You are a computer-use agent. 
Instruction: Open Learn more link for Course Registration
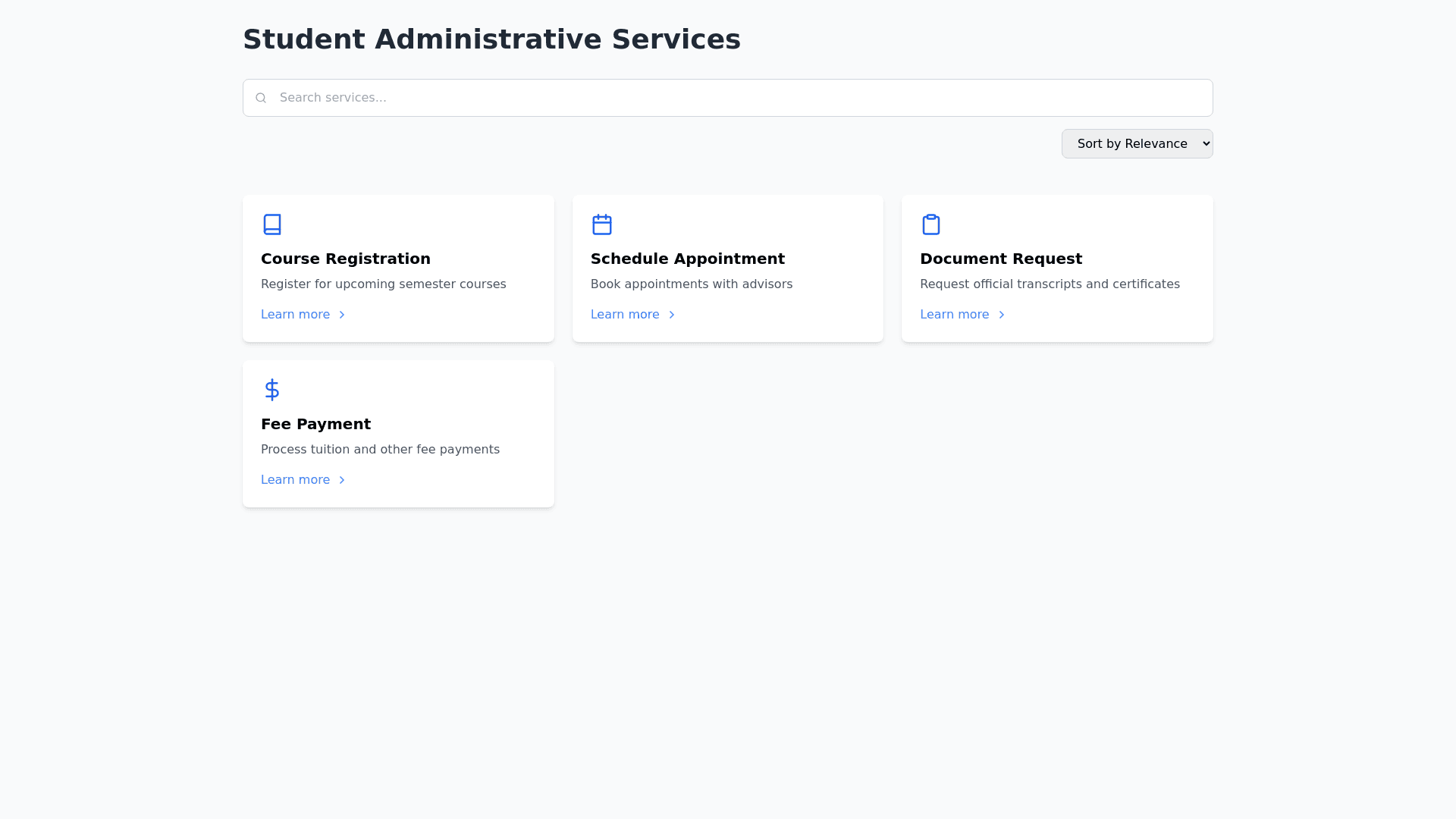tap(296, 315)
